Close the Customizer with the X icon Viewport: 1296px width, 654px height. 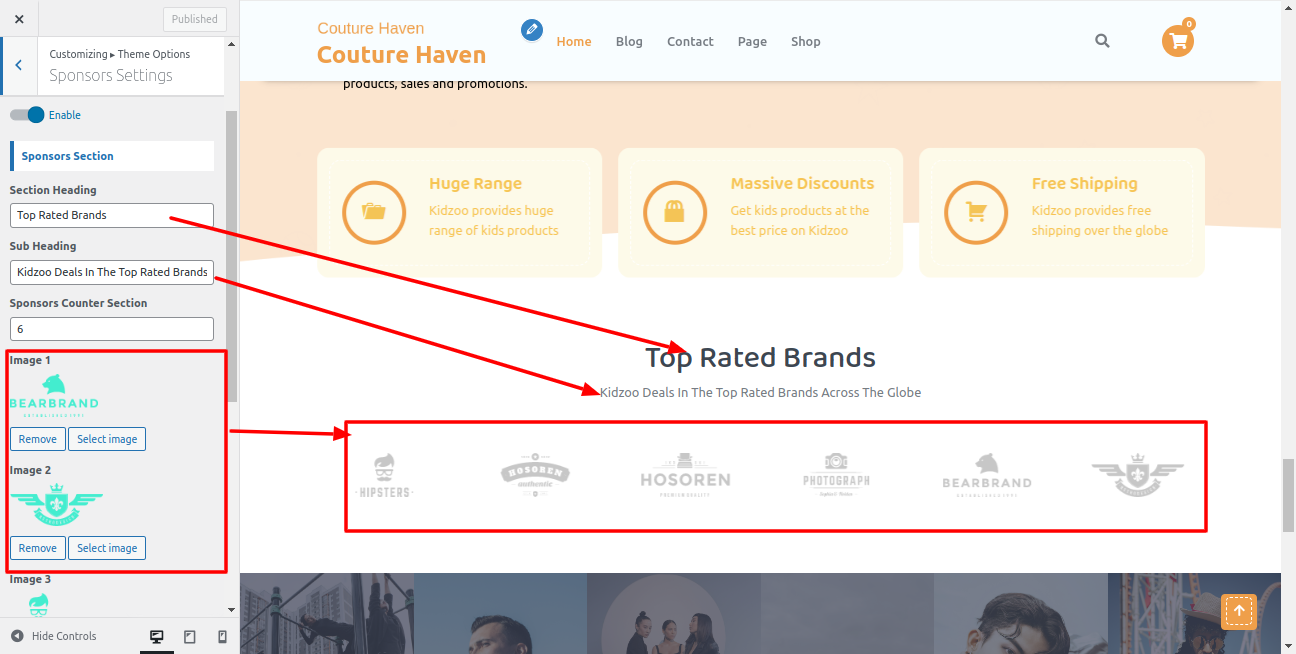pos(19,19)
